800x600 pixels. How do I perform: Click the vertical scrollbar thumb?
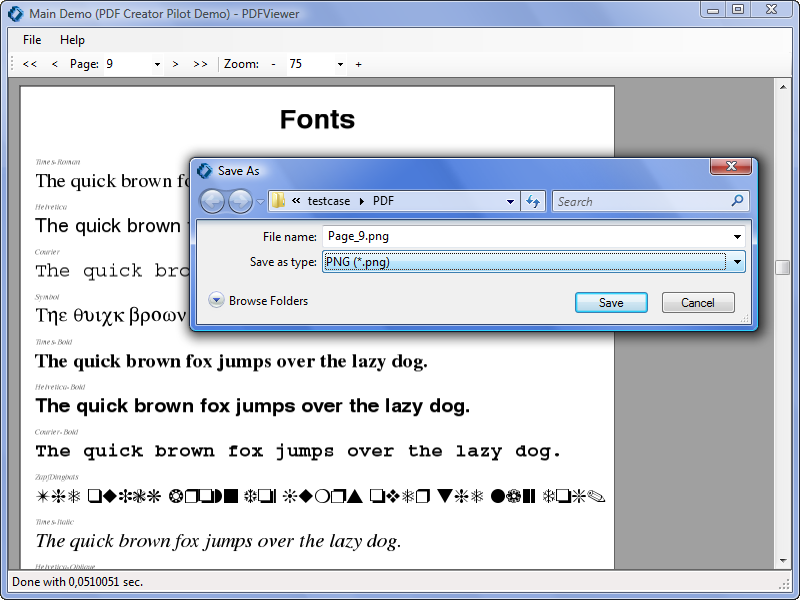click(783, 267)
